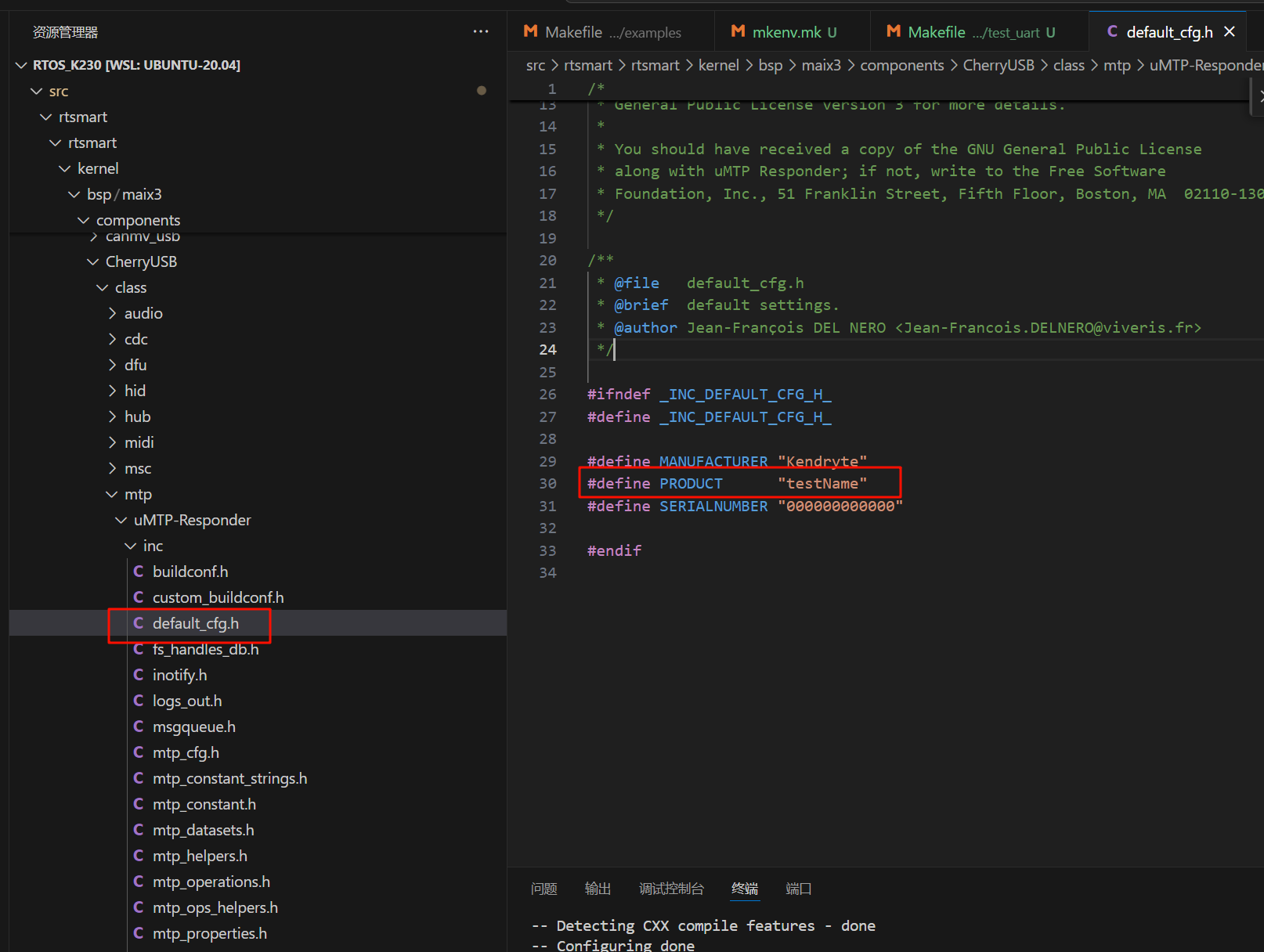The width and height of the screenshot is (1264, 952).
Task: Collapse the kernel folder
Action: tap(64, 168)
